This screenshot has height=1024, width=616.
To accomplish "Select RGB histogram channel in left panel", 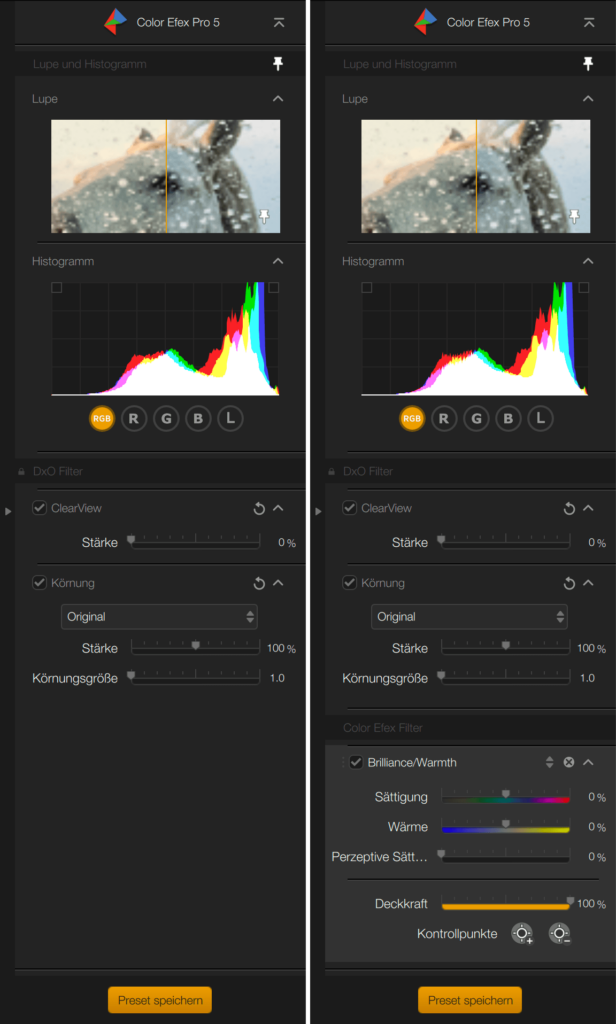I will point(102,419).
